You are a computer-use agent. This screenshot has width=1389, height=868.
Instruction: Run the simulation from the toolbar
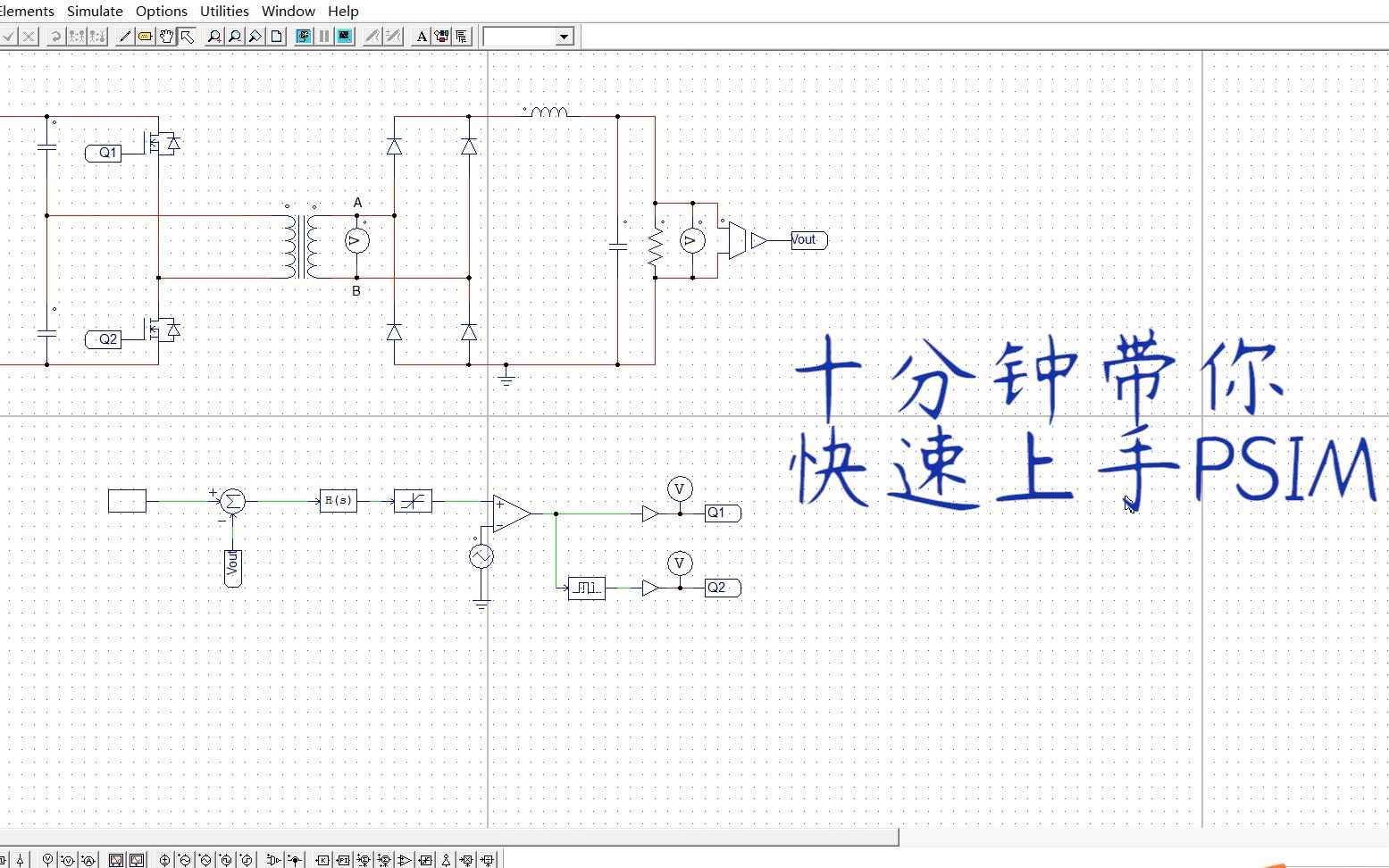coord(304,37)
